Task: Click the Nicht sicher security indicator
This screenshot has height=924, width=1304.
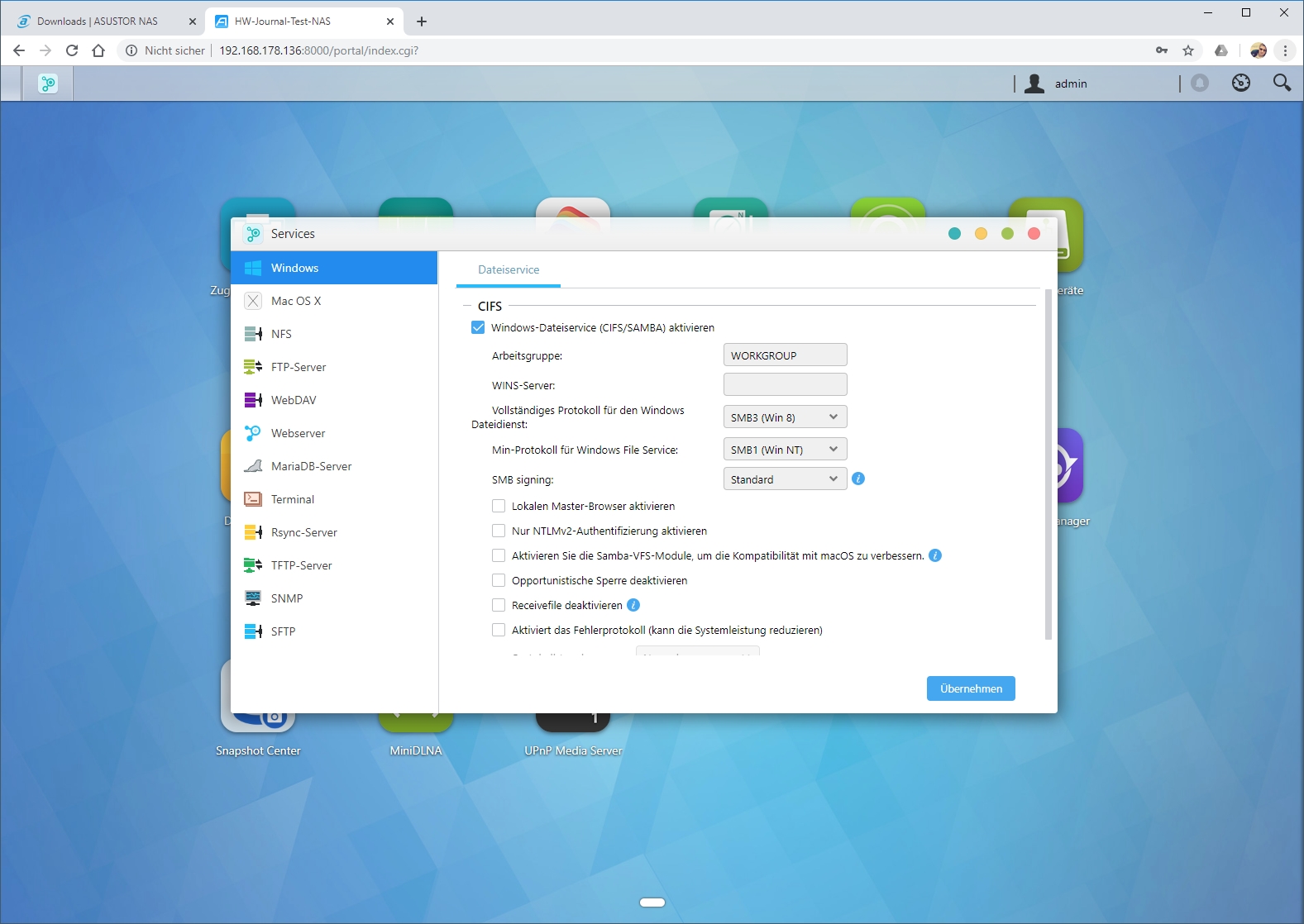Action: (x=165, y=50)
